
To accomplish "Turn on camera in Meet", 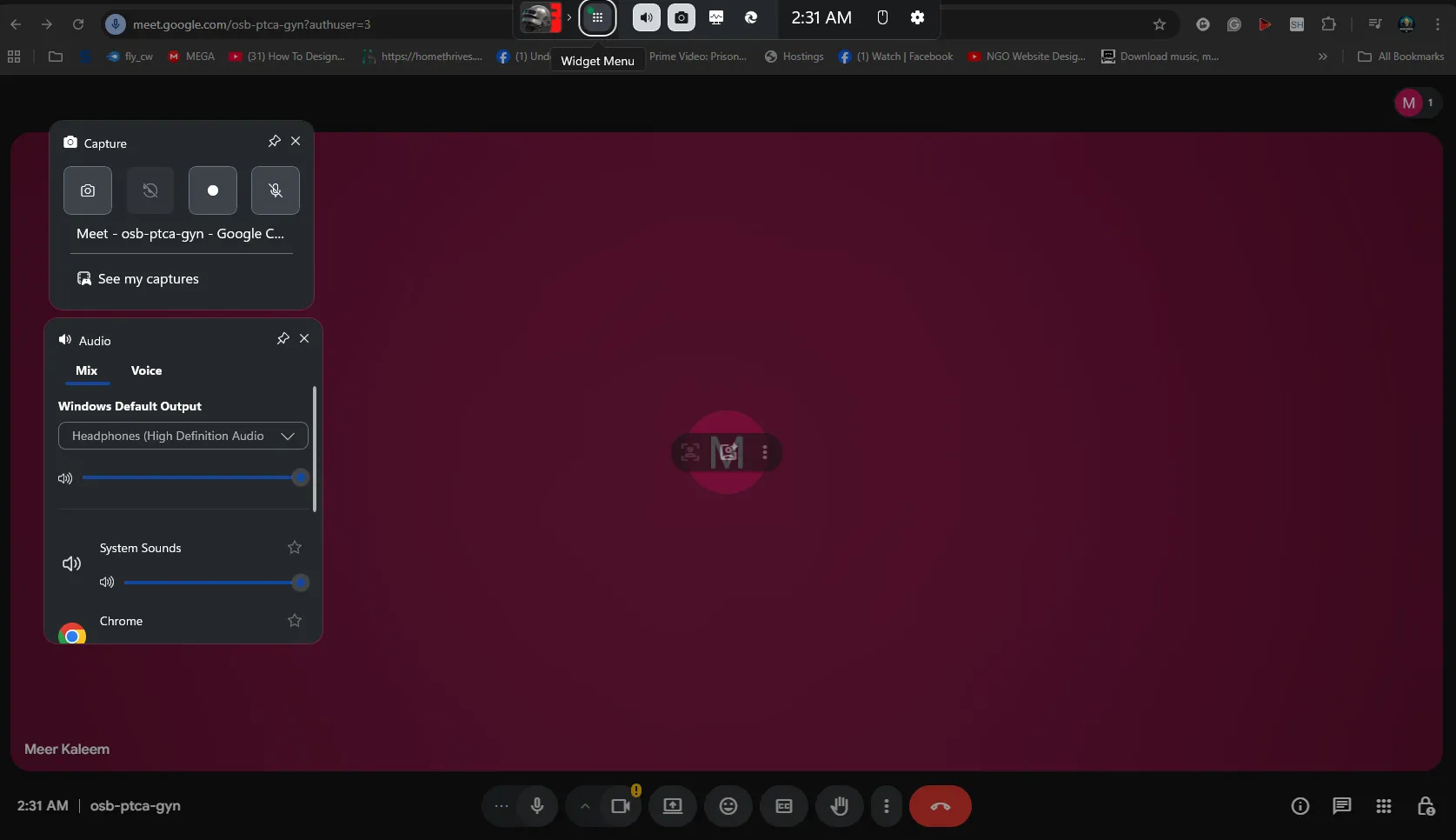I will (x=621, y=806).
